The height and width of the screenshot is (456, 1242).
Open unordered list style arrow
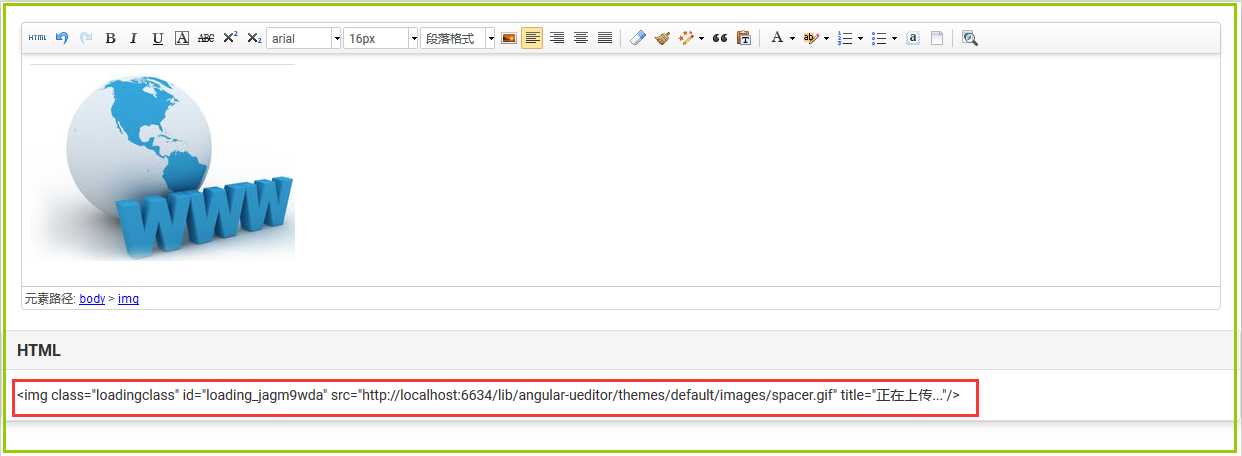pos(894,38)
